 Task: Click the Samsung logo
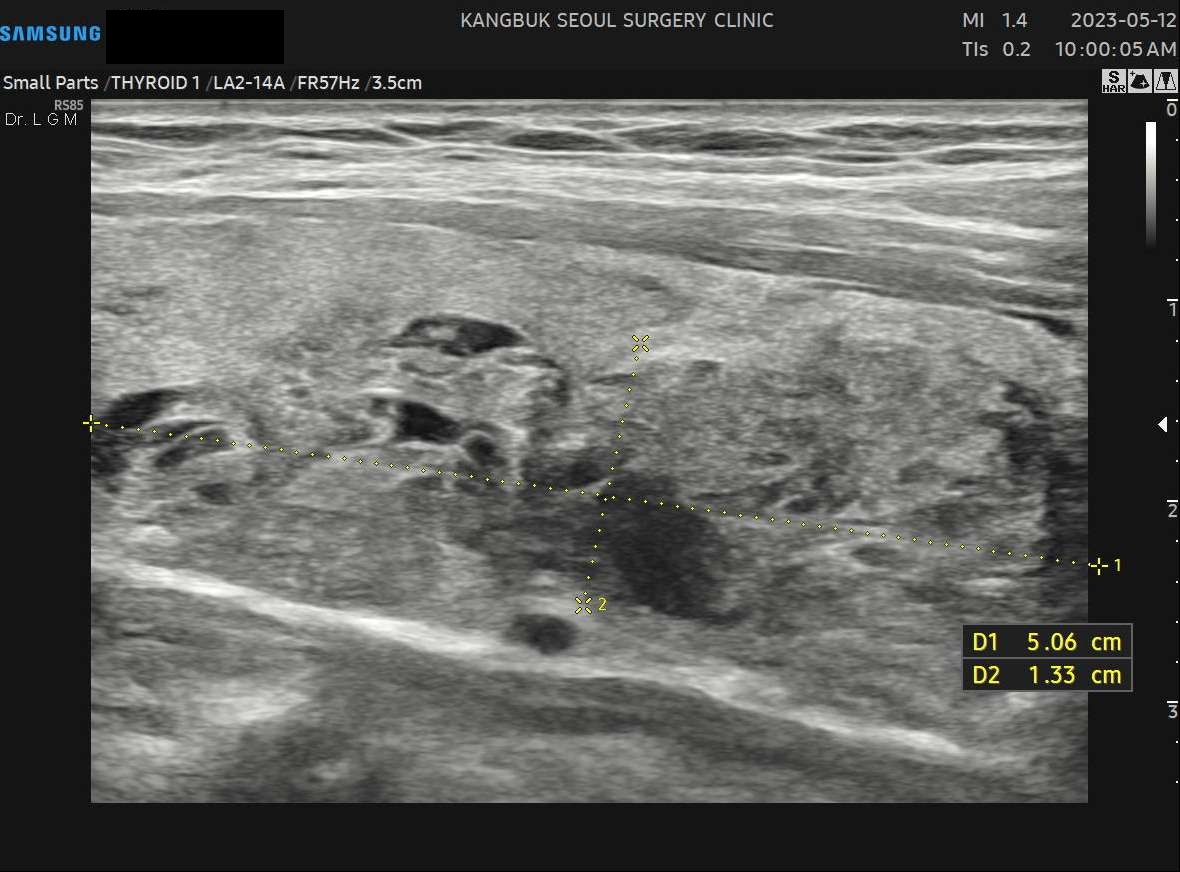[x=50, y=33]
